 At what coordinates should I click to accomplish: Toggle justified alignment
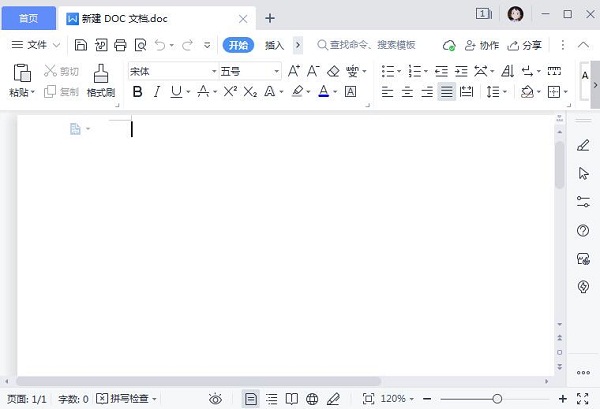[447, 91]
